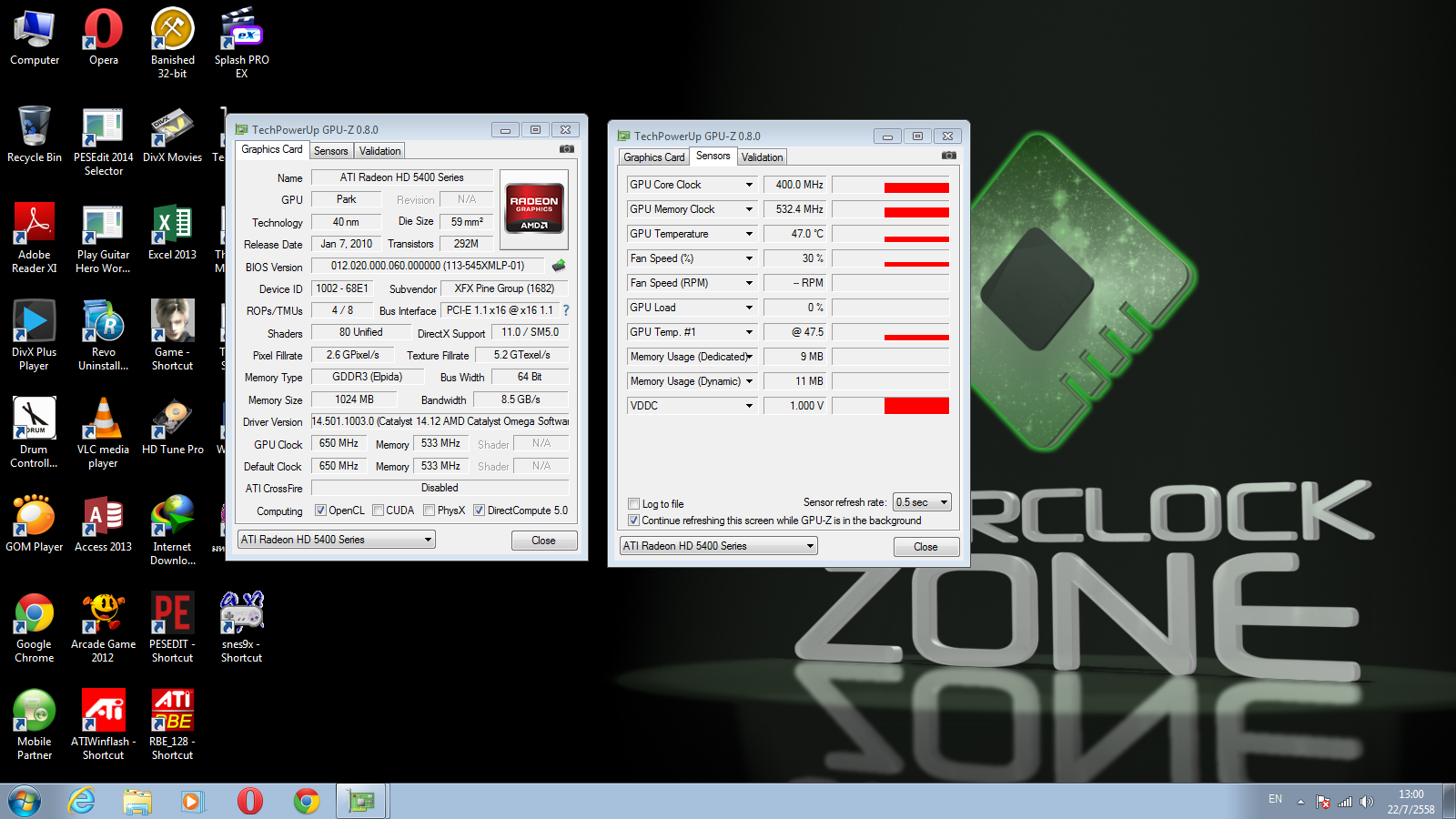The image size is (1456, 819).
Task: Click GPU Temperature sensor graph
Action: tap(891, 234)
